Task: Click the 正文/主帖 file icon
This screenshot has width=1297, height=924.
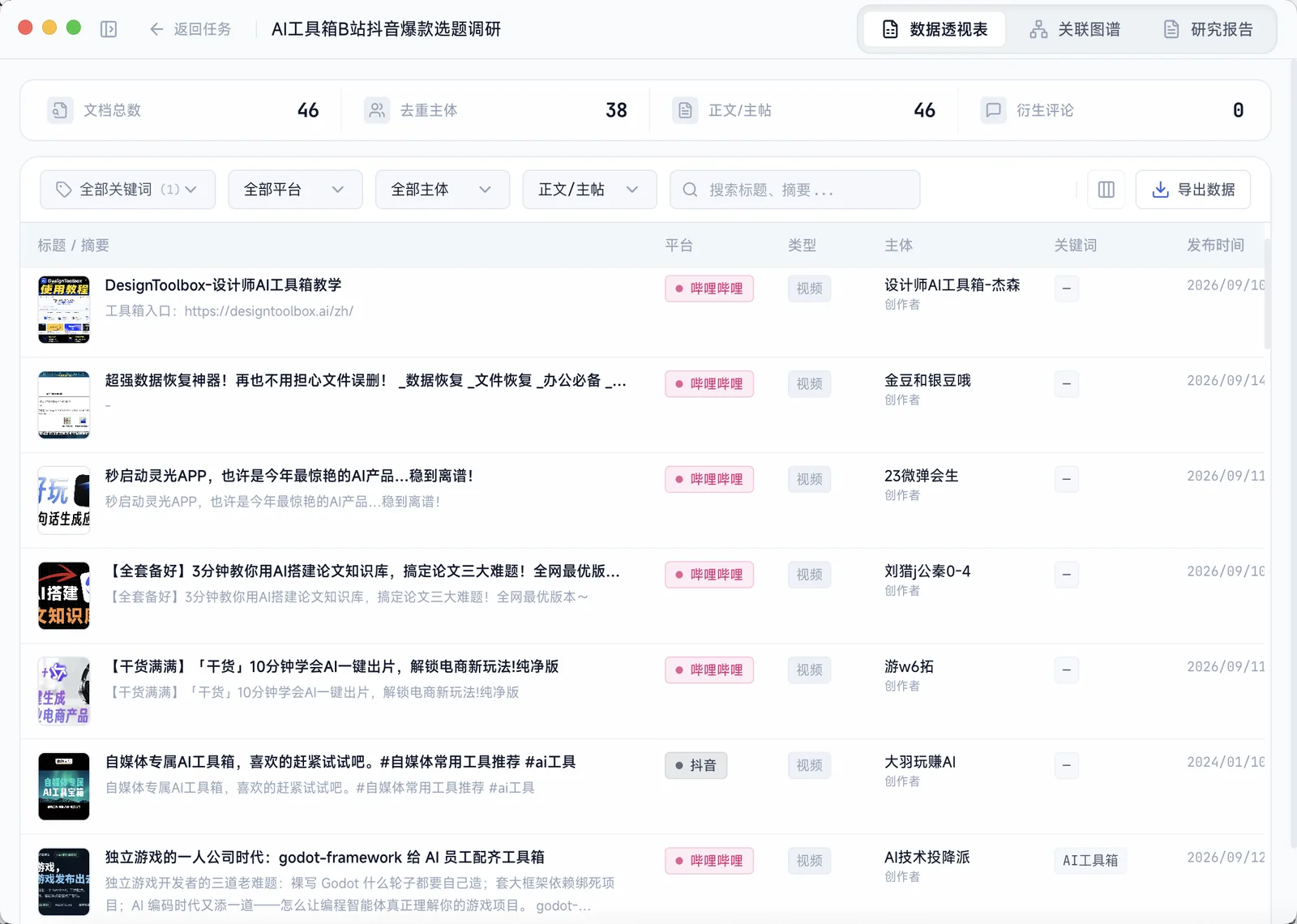Action: [x=685, y=110]
